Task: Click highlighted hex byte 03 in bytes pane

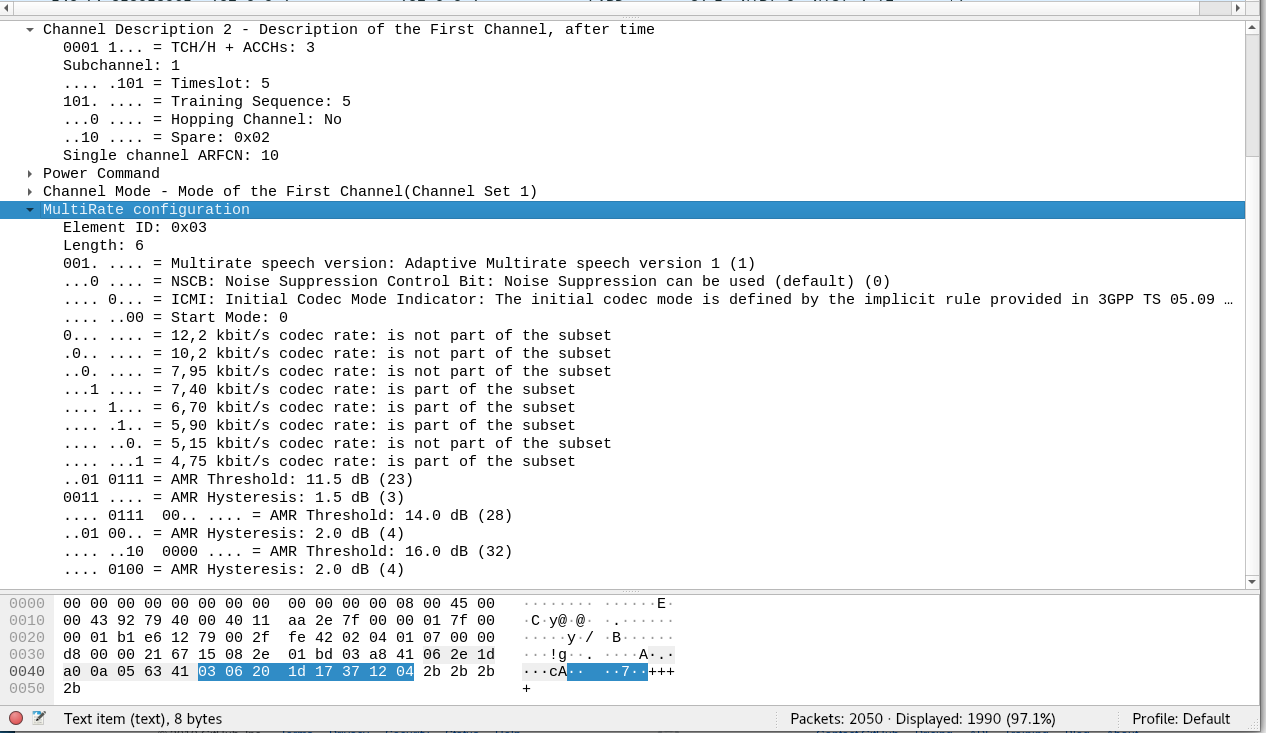Action: point(207,671)
